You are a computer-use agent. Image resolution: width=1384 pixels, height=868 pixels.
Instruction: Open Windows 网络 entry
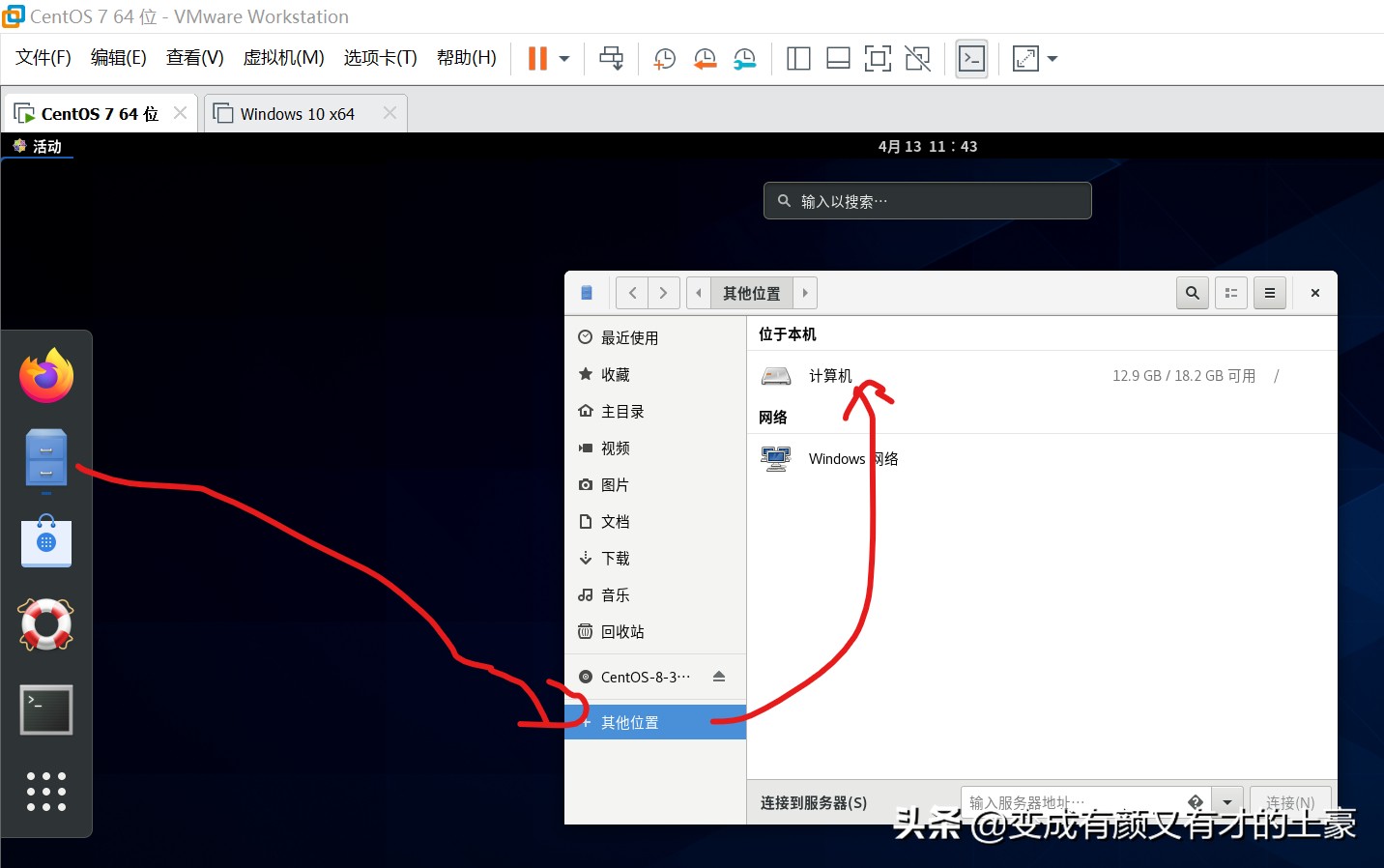tap(1042, 459)
